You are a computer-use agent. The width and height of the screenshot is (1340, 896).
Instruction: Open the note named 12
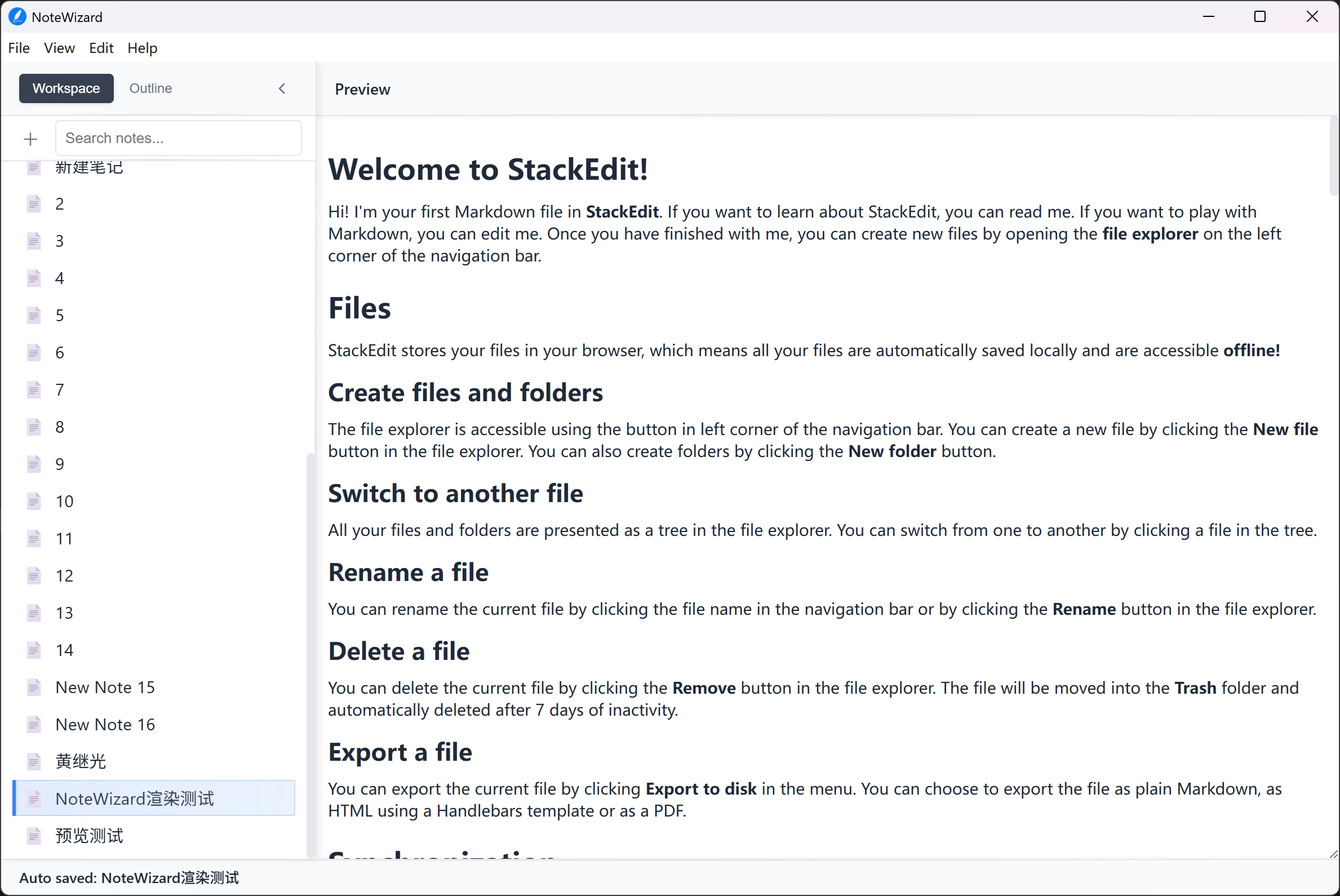(154, 575)
